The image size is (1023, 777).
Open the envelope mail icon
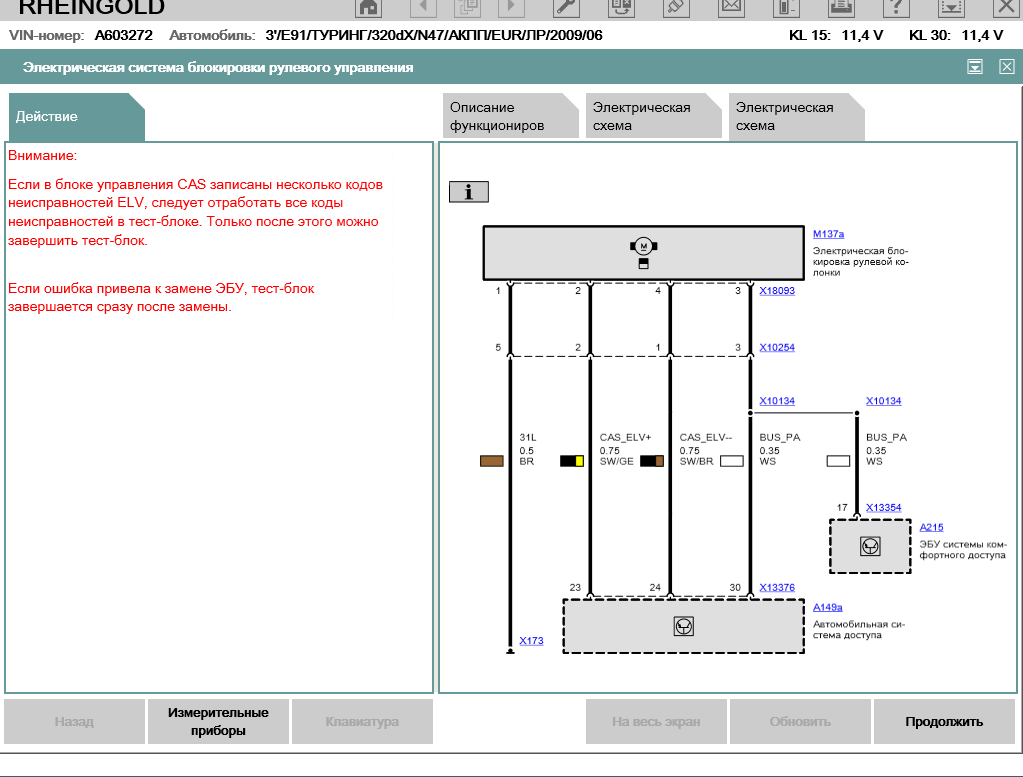tap(731, 7)
